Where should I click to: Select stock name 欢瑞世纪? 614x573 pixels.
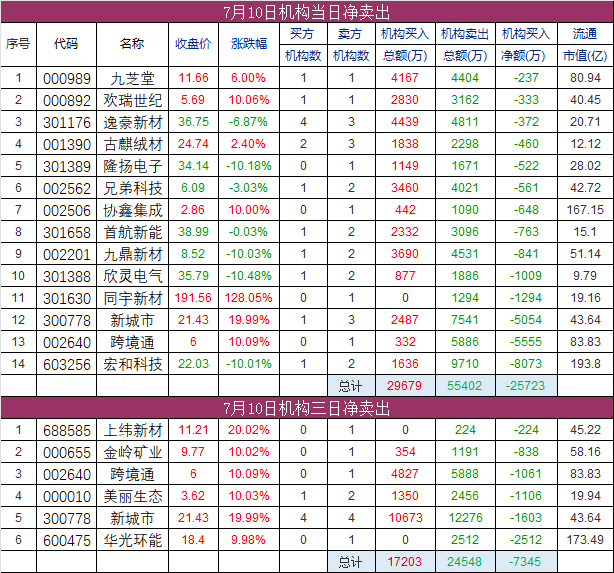coord(133,100)
